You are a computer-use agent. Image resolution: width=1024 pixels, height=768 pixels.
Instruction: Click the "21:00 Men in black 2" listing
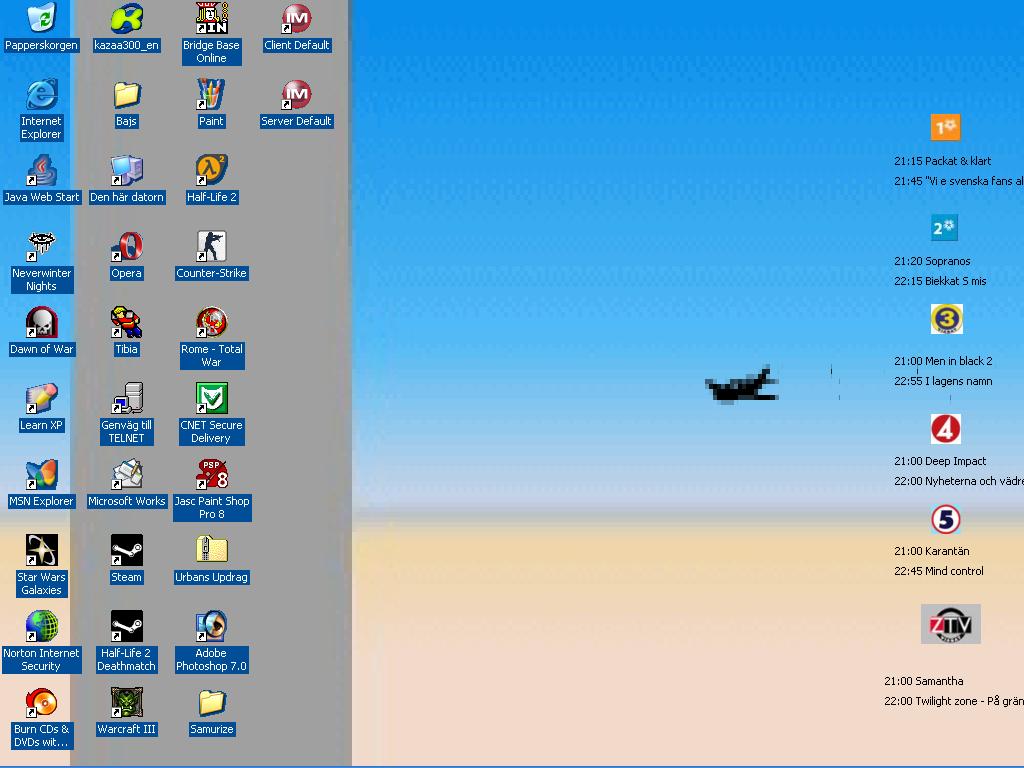click(943, 360)
